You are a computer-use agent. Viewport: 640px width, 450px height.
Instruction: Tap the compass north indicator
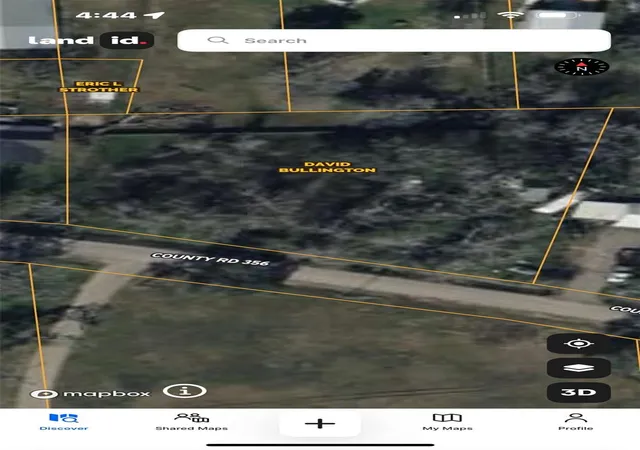coord(582,67)
